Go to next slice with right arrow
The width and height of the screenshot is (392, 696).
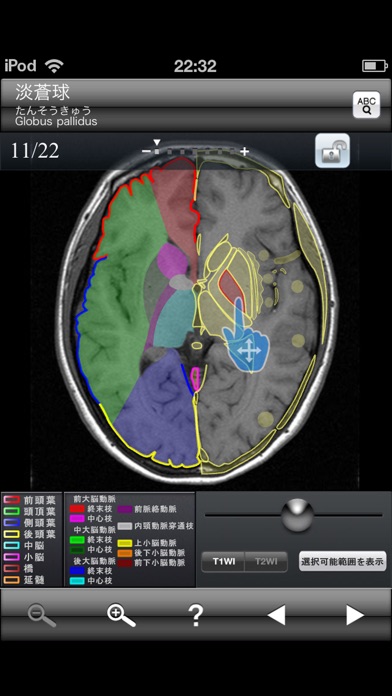355,615
